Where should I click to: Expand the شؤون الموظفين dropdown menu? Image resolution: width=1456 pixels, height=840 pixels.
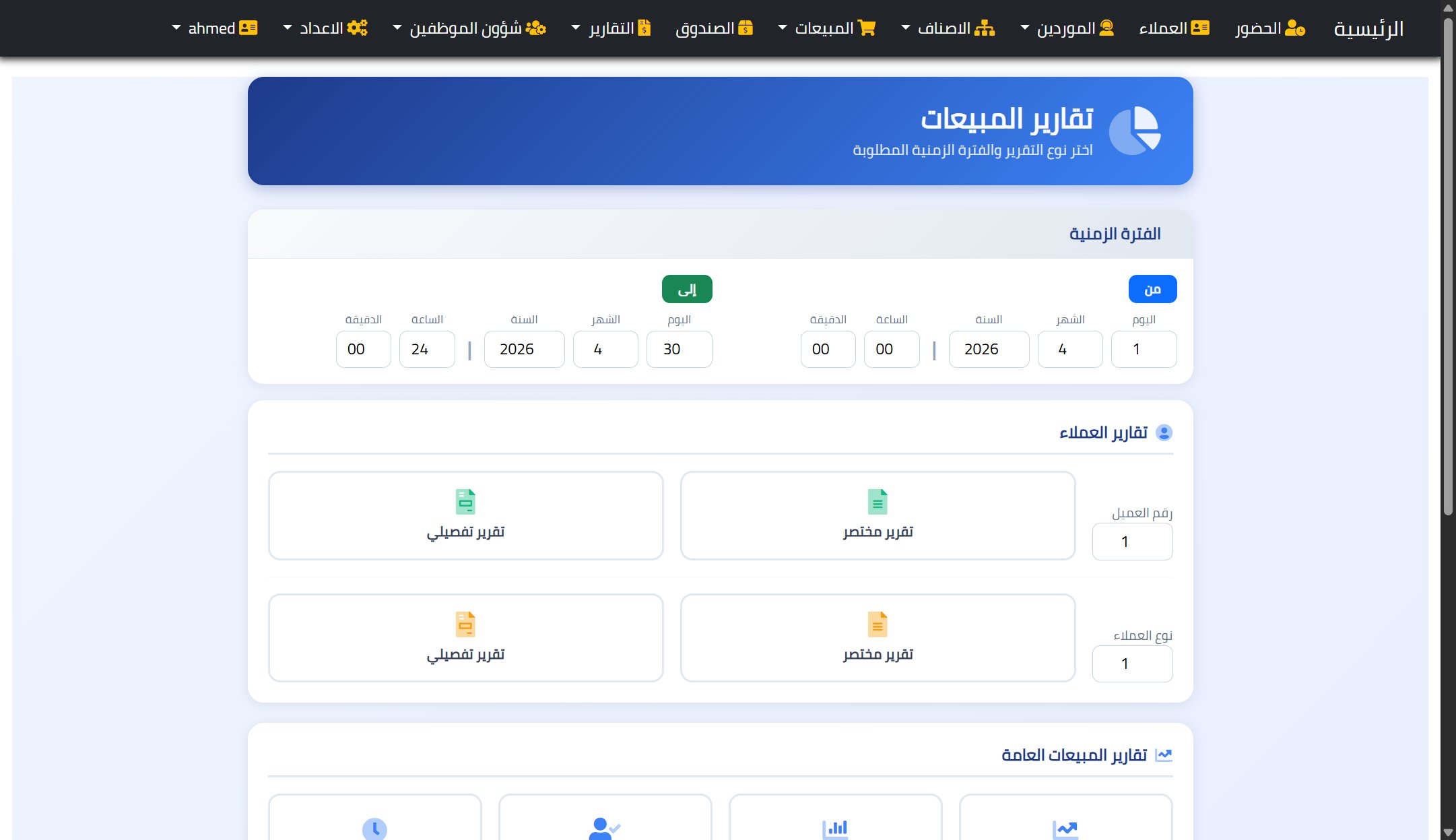pyautogui.click(x=469, y=28)
